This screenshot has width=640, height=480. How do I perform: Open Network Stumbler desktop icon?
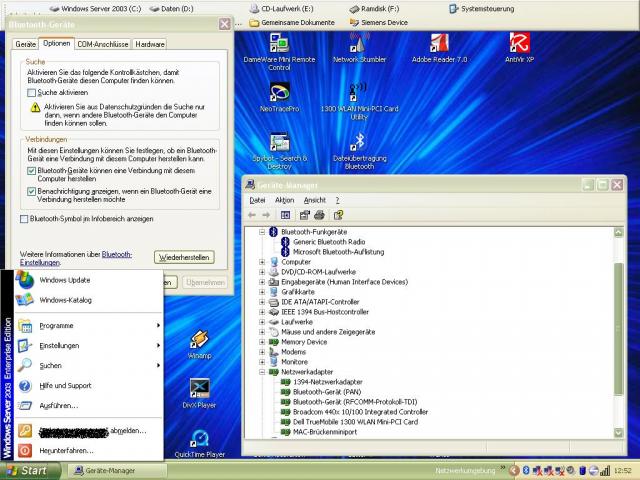(359, 48)
